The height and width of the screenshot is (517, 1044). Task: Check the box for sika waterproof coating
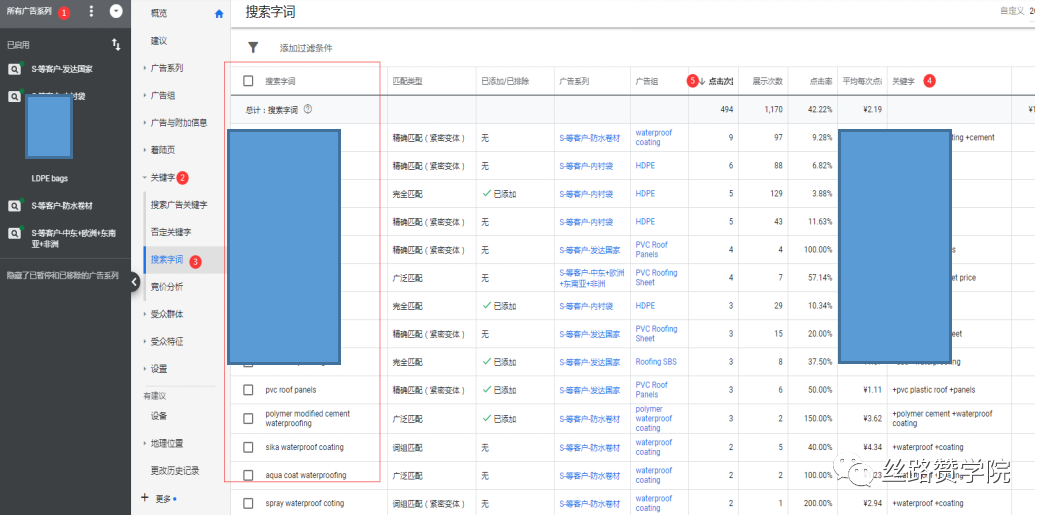pos(248,447)
